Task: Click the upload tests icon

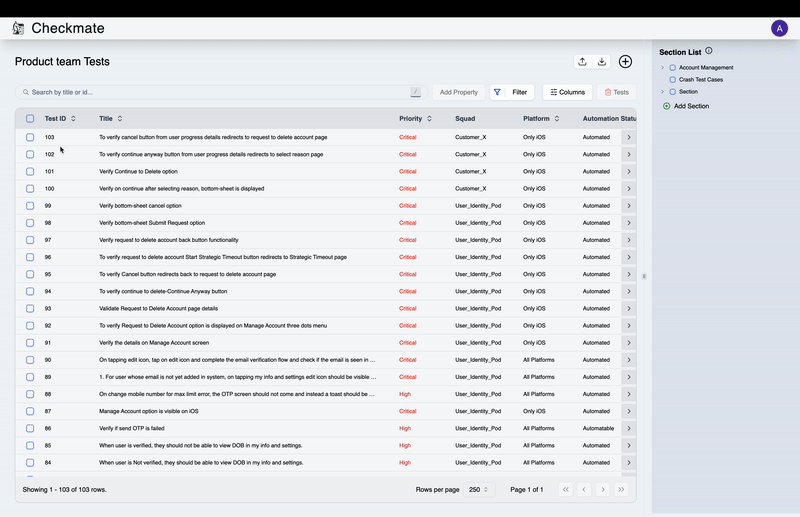Action: [583, 62]
